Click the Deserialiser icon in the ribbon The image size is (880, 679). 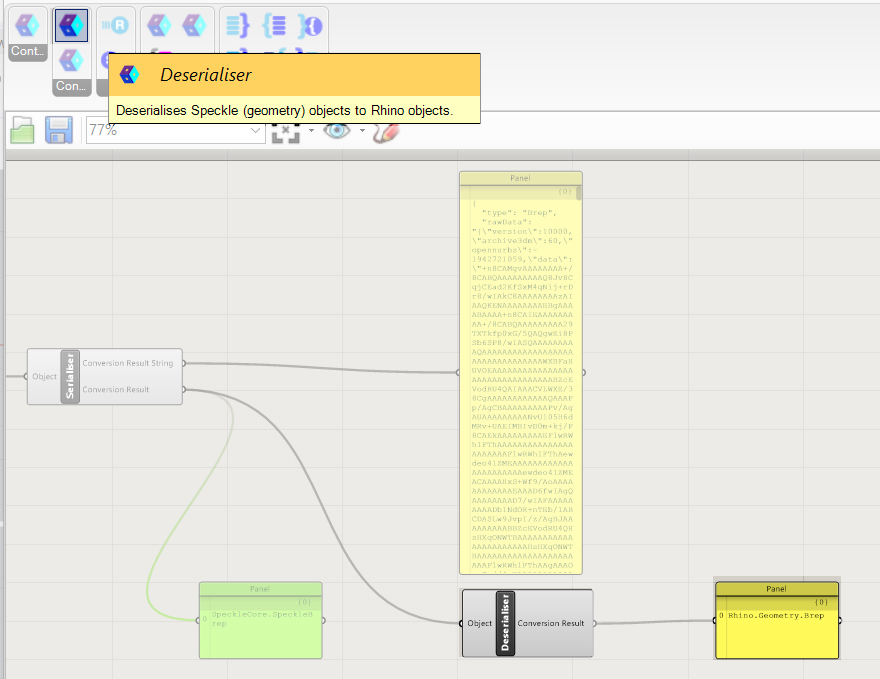pos(71,26)
